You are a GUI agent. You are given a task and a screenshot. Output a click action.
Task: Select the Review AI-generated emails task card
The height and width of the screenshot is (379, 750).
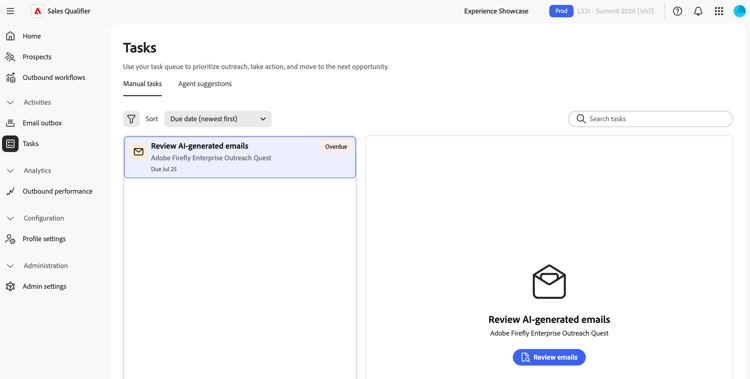pyautogui.click(x=240, y=157)
